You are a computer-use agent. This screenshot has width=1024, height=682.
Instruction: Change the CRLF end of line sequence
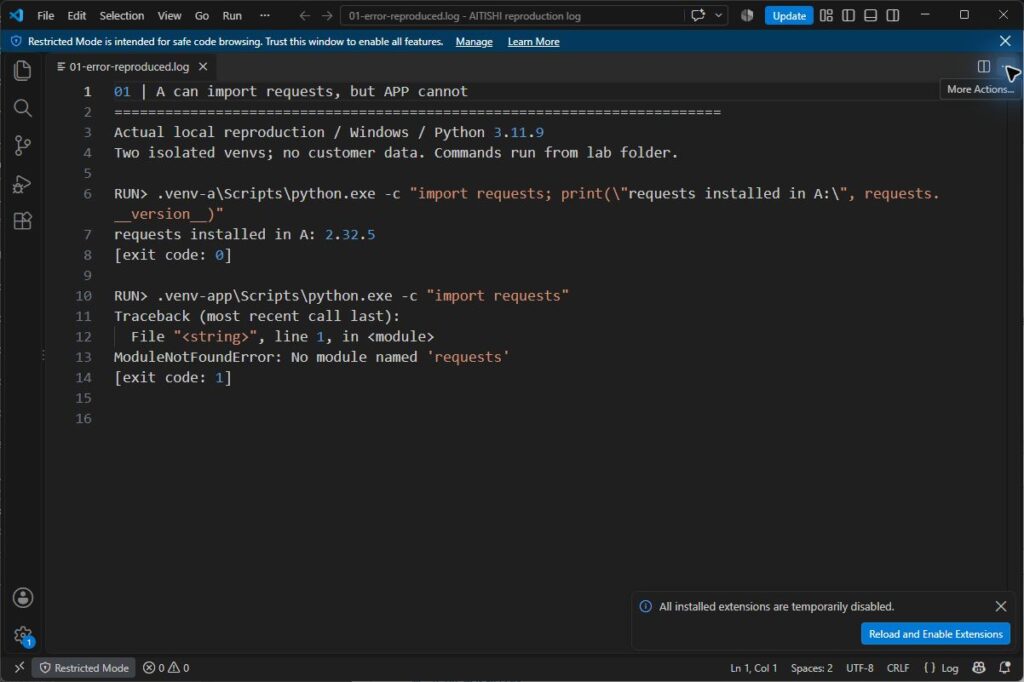pos(898,668)
